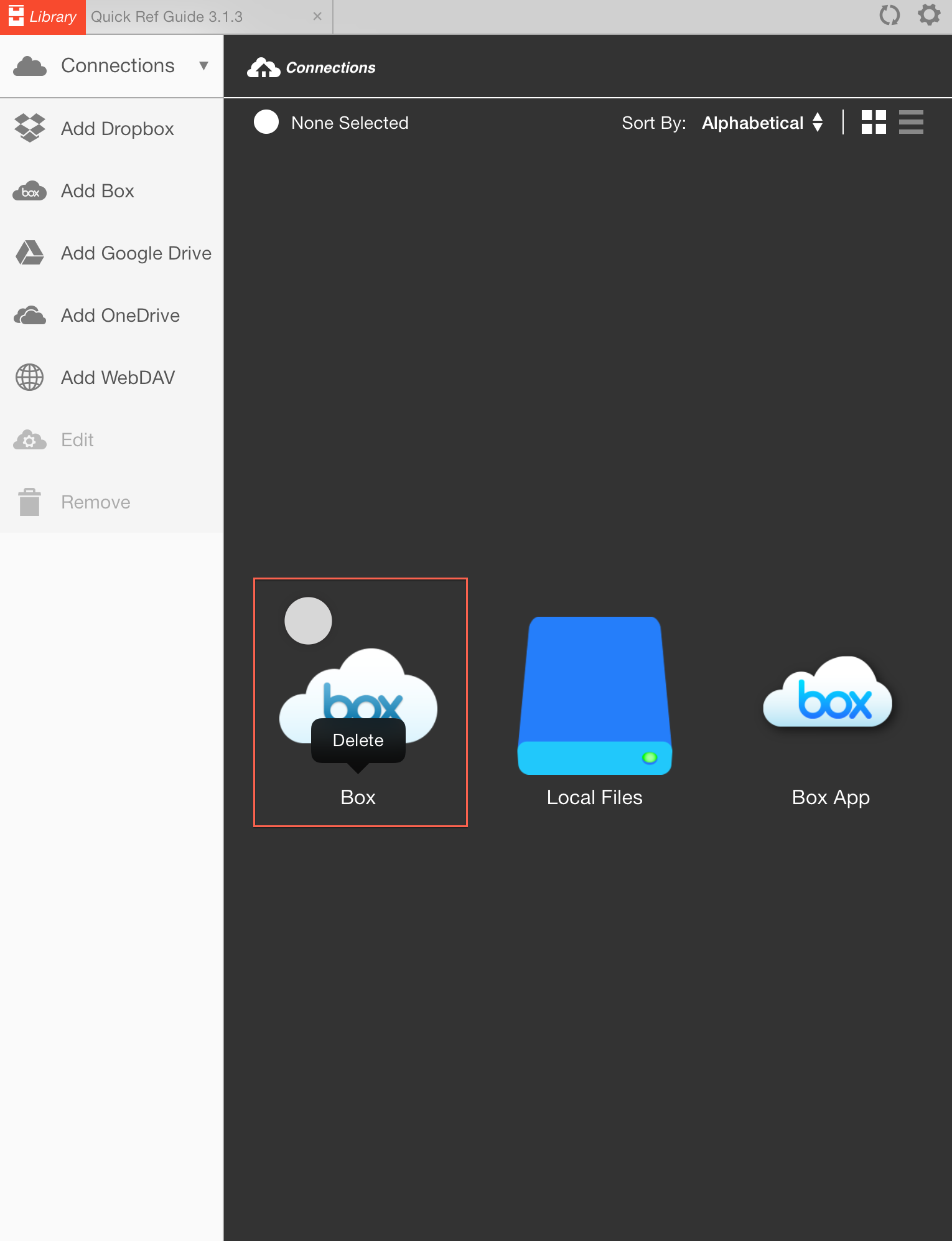Screen dimensions: 952x1241
Task: Close the Quick Ref Guide tab
Action: tap(317, 16)
